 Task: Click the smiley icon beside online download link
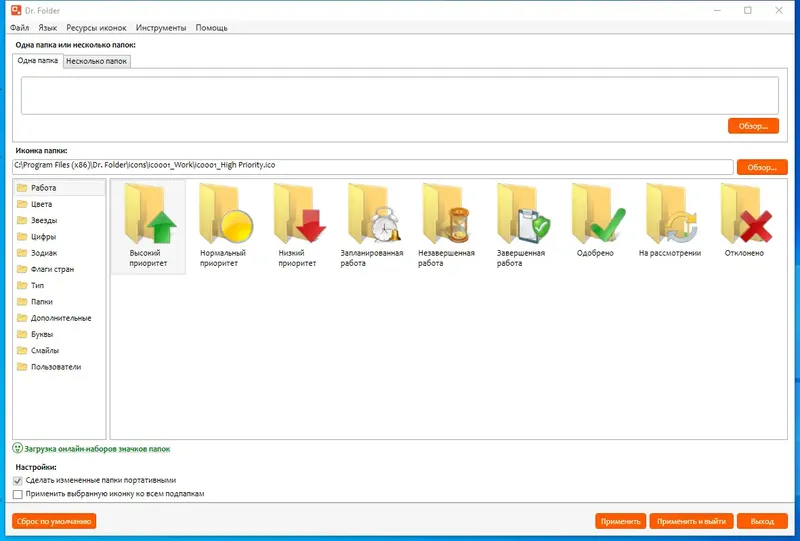coord(17,448)
